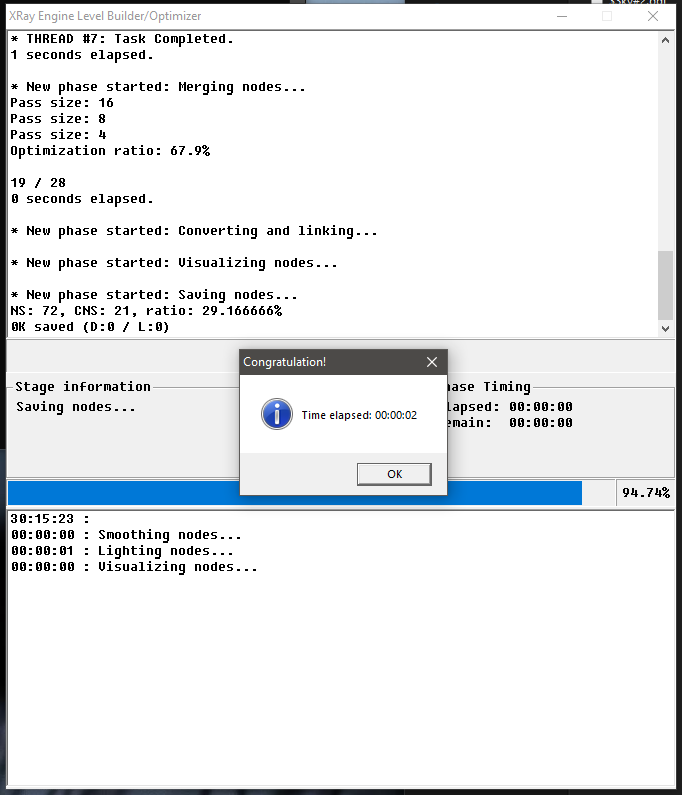
Task: Select 'Optimization ratio: 67.9%' log line
Action: (x=110, y=151)
